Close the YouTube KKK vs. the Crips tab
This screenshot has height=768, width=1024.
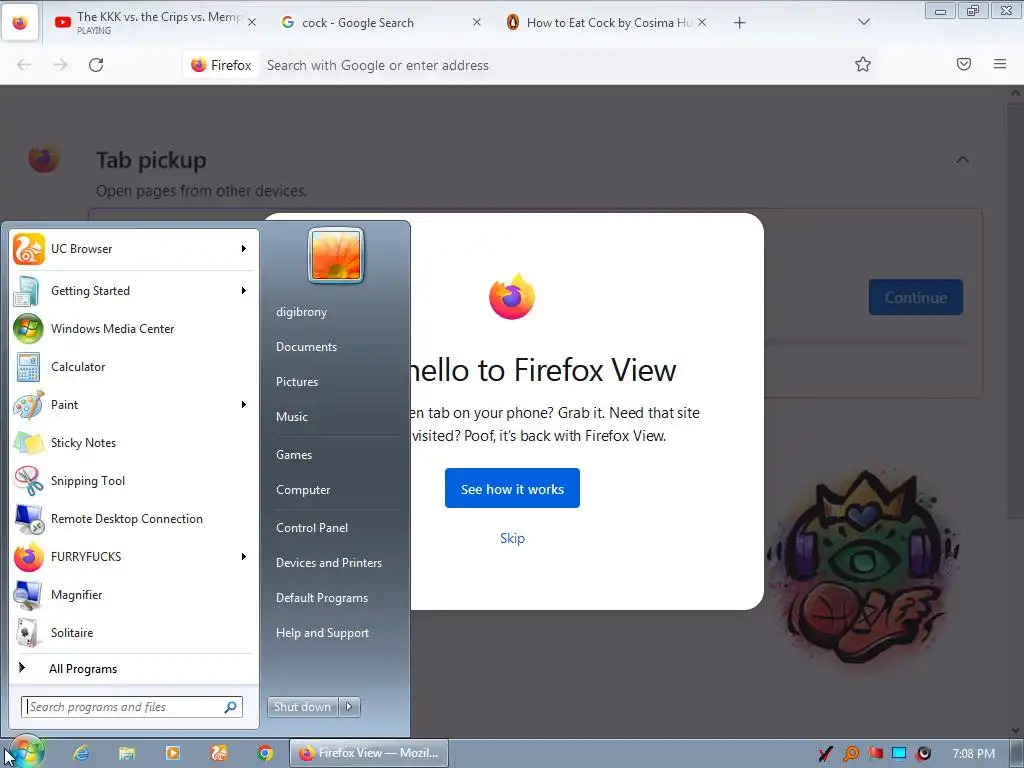tap(251, 22)
